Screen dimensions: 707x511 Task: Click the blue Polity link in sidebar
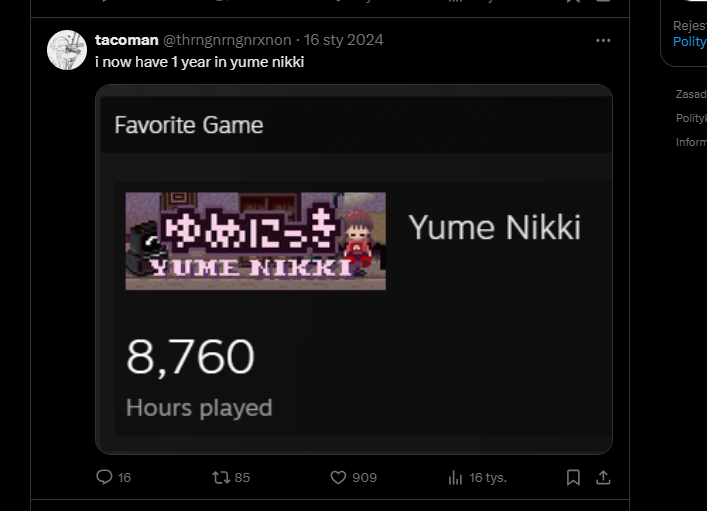pyautogui.click(x=689, y=42)
